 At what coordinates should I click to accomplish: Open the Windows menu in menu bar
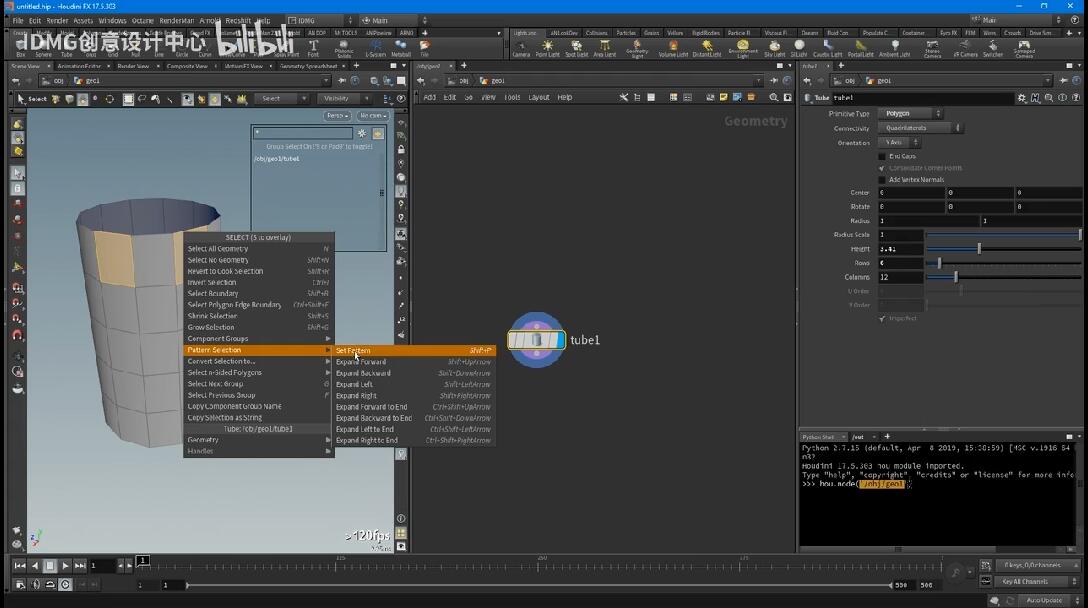[x=112, y=20]
